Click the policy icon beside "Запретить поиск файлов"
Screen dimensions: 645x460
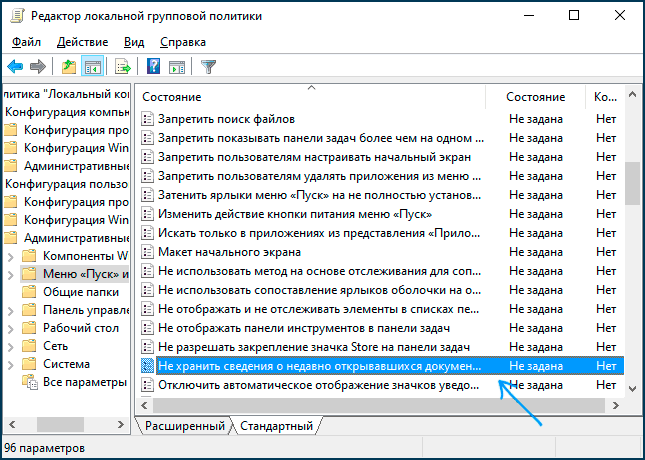click(147, 119)
